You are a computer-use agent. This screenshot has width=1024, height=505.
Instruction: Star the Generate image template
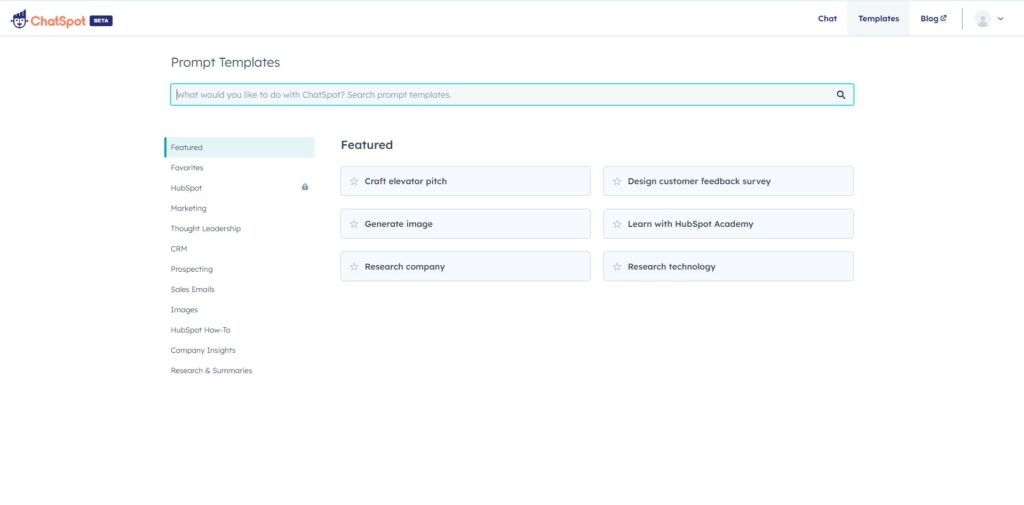click(x=354, y=224)
